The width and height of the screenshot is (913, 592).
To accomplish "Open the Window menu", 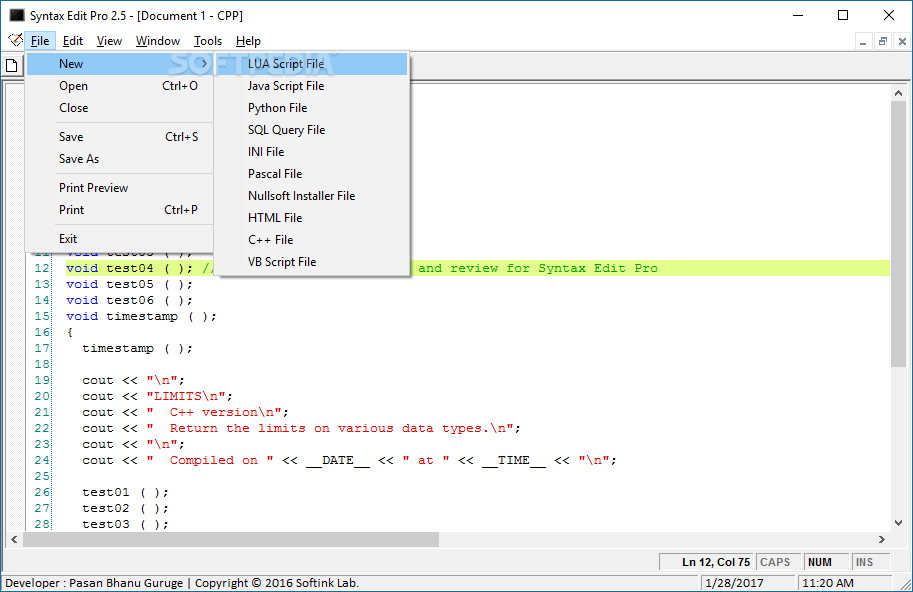I will pyautogui.click(x=158, y=41).
